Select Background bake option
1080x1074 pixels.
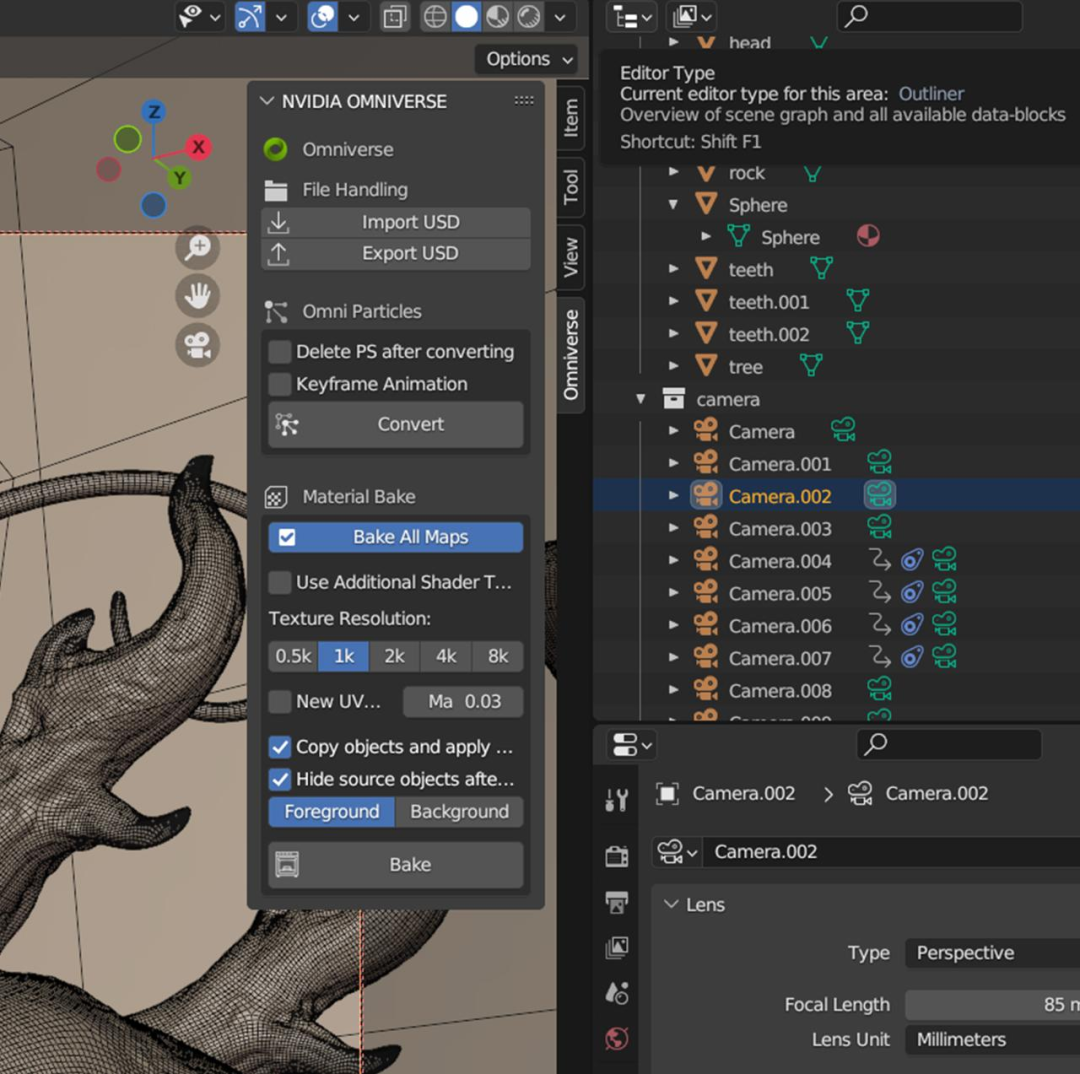[x=459, y=812]
